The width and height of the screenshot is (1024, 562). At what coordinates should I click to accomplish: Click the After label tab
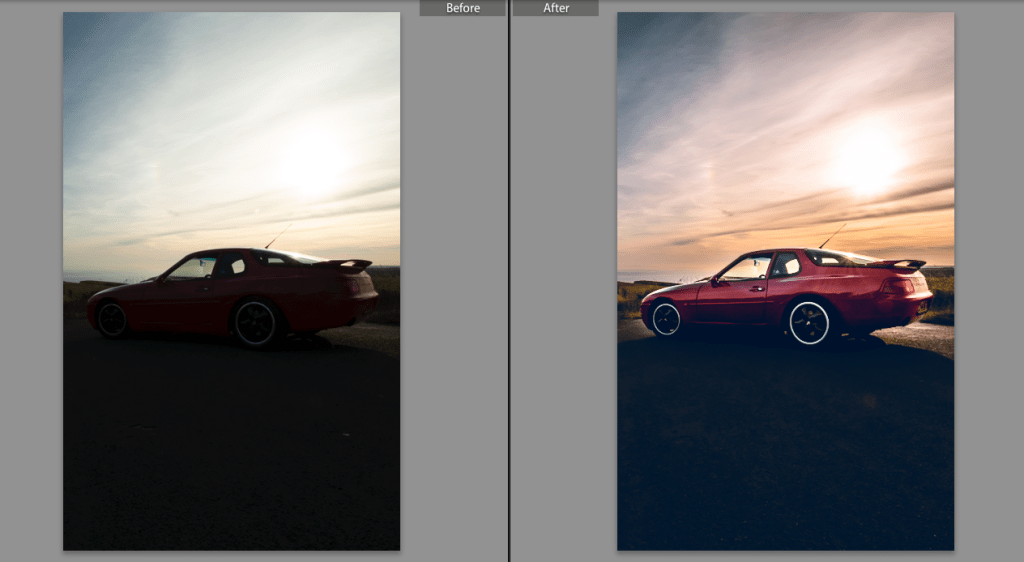[556, 8]
